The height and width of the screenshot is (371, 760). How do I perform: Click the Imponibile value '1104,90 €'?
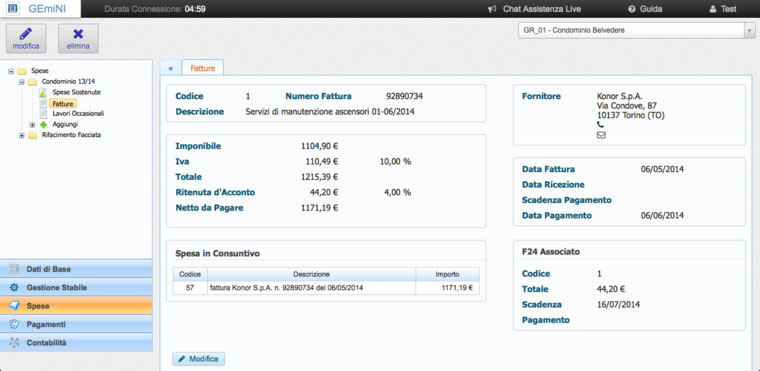[319, 146]
